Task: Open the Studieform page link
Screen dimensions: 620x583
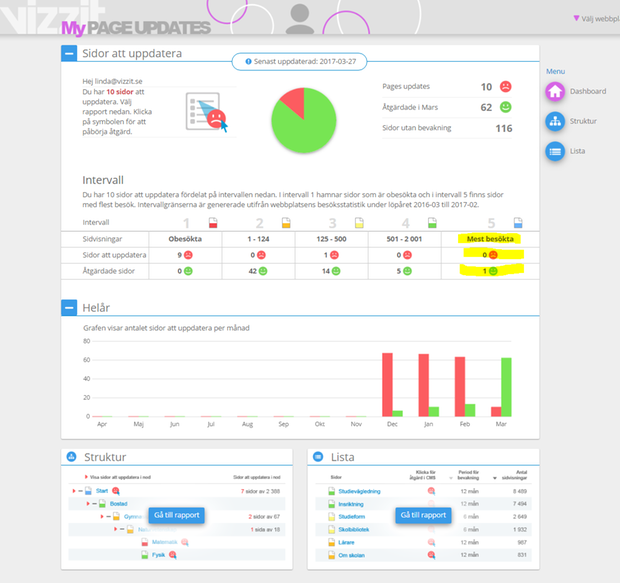Action: 352,517
